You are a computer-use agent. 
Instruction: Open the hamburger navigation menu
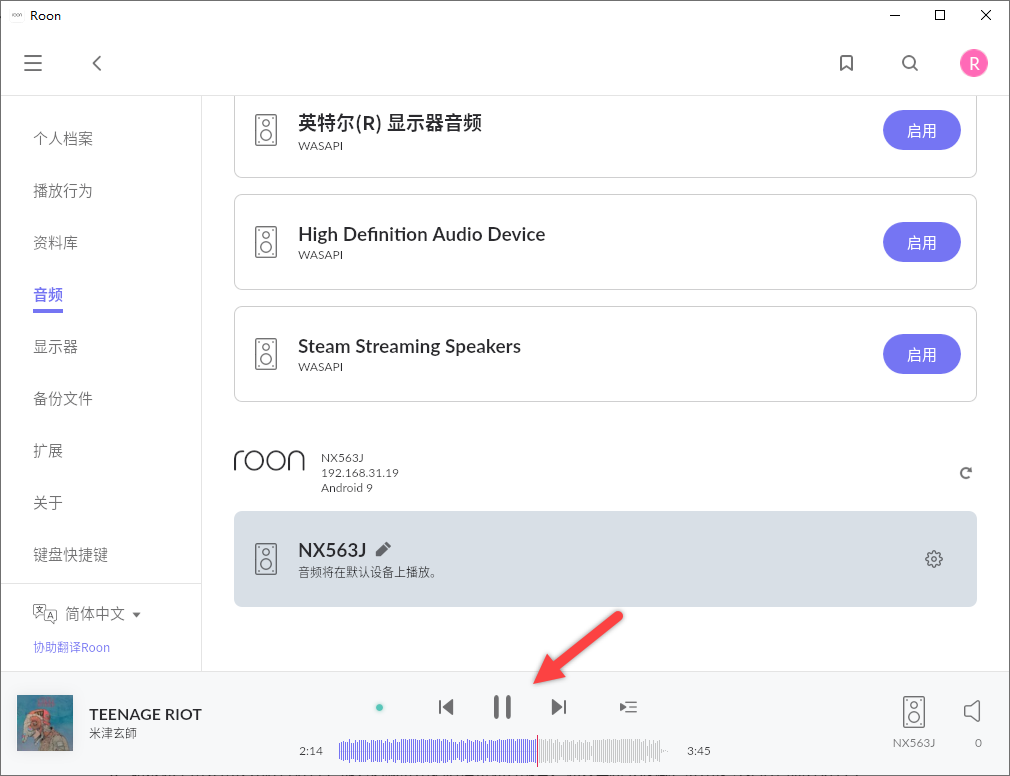[33, 63]
